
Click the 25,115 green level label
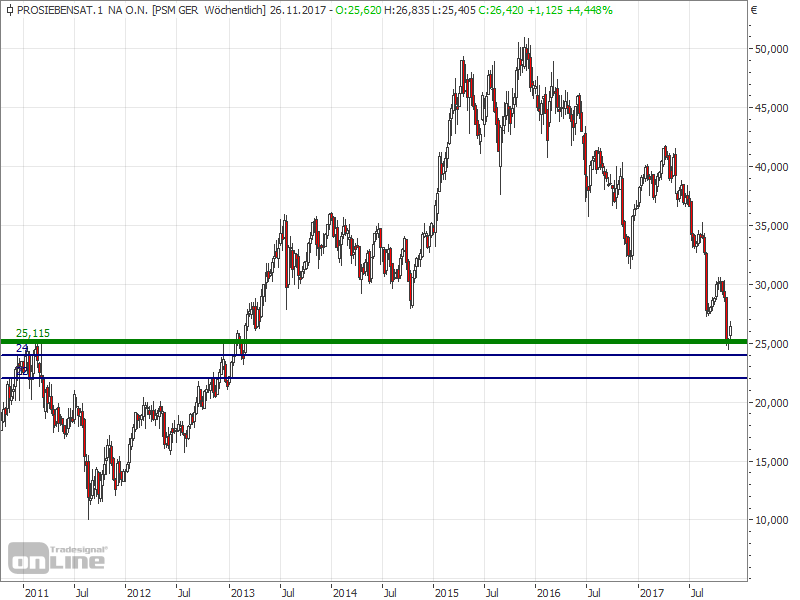(32, 333)
